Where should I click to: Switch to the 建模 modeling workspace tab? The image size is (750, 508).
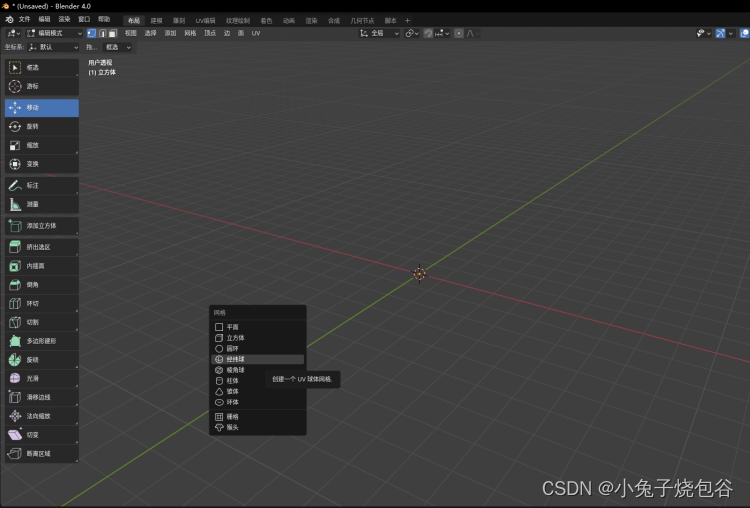[x=156, y=21]
